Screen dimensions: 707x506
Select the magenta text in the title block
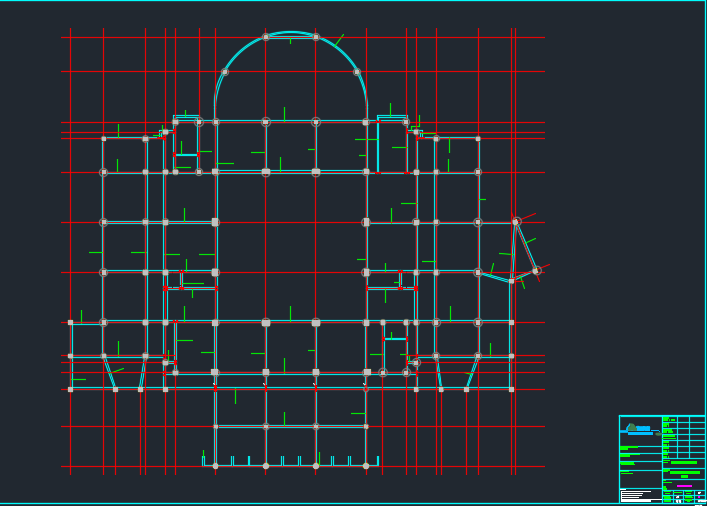pyautogui.click(x=684, y=486)
